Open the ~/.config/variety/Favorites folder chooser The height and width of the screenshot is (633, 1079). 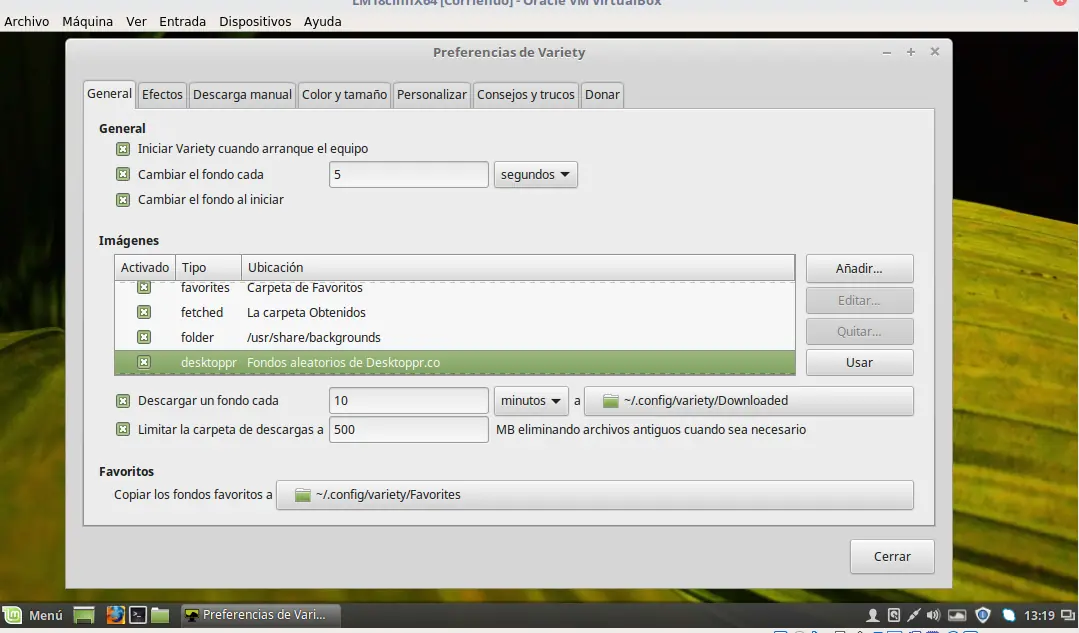595,495
